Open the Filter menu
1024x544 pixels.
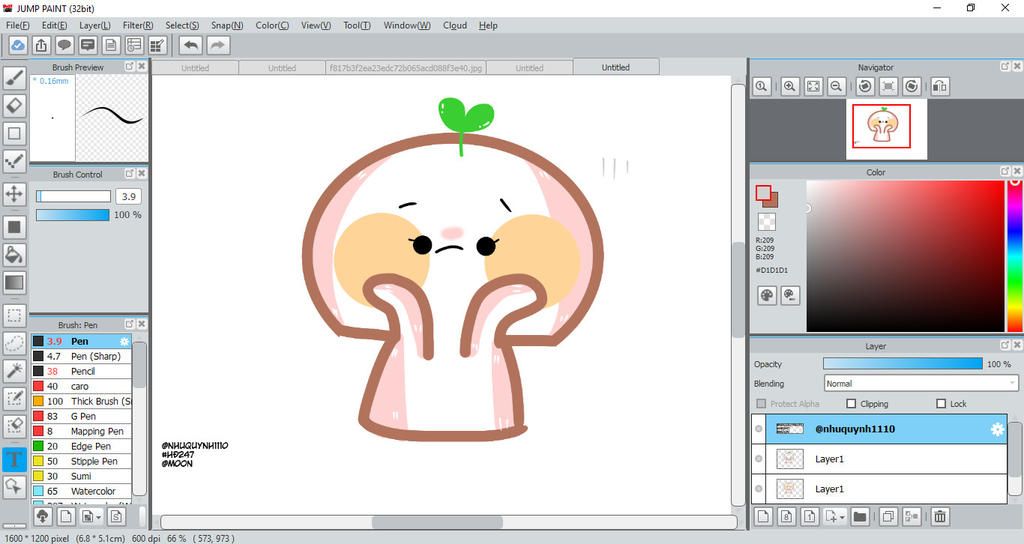(138, 25)
